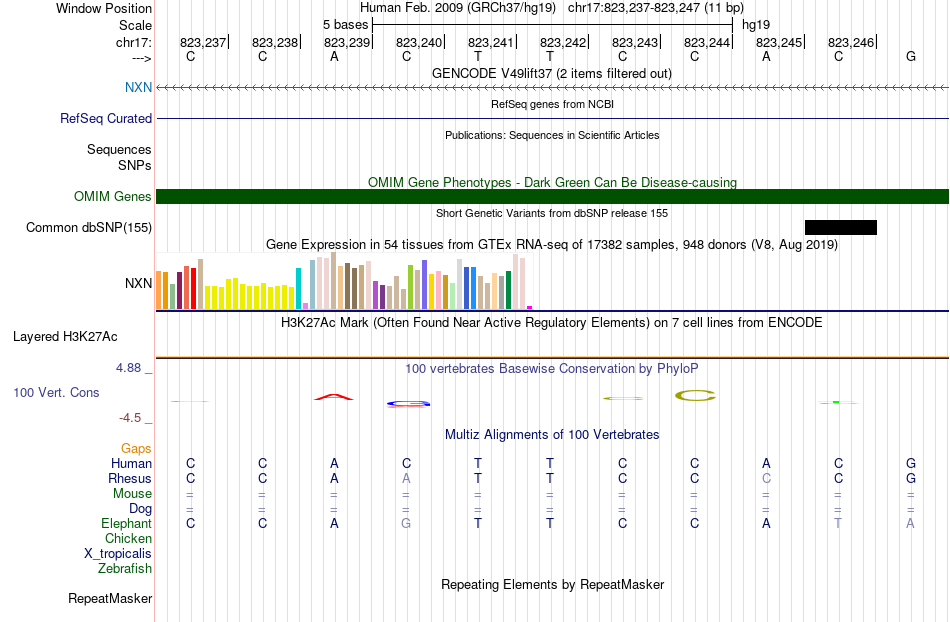Click 100 vertebrates Basewise Conservation by PhyloP title

(x=552, y=368)
